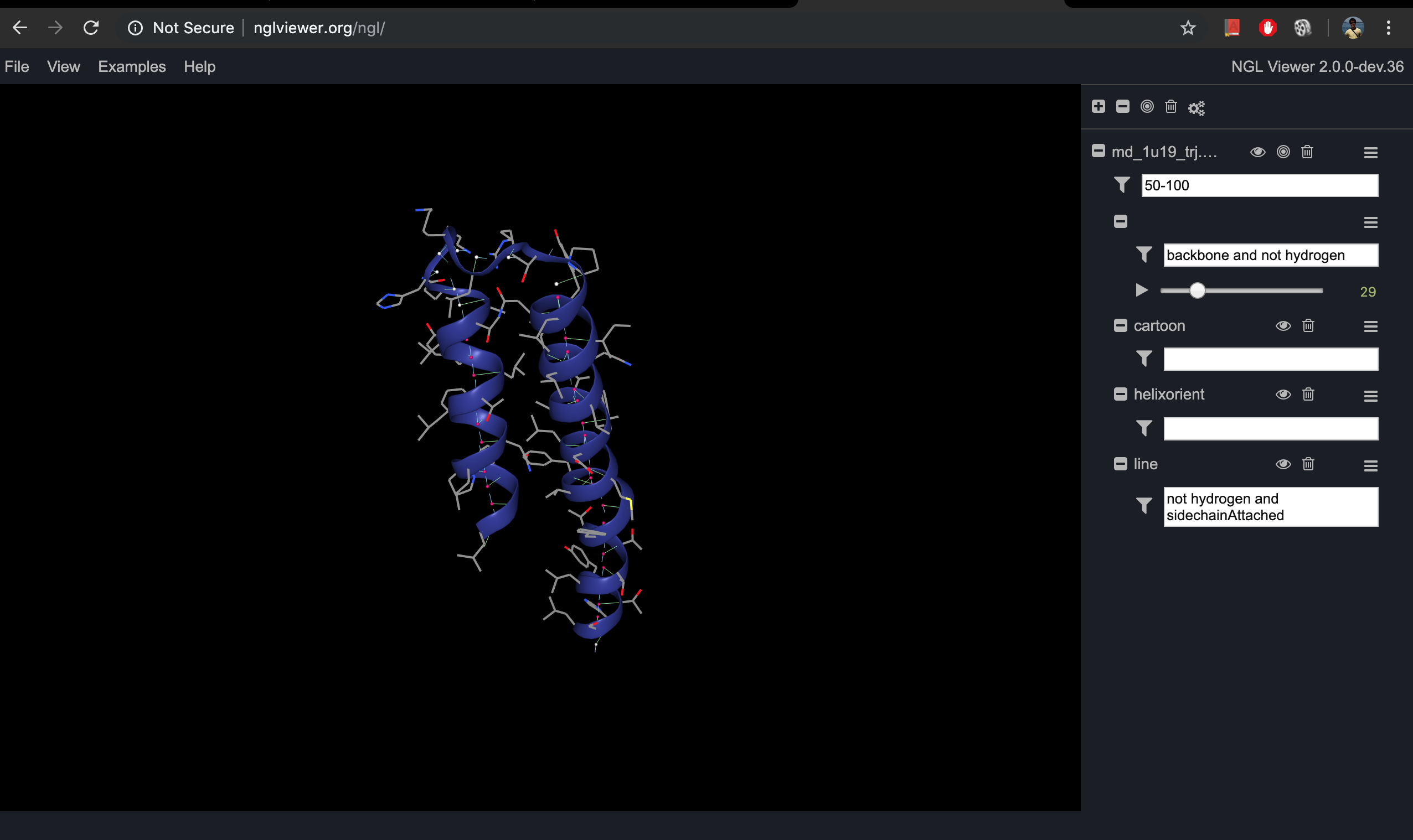Open the line representation options menu
The width and height of the screenshot is (1413, 840).
coord(1370,465)
